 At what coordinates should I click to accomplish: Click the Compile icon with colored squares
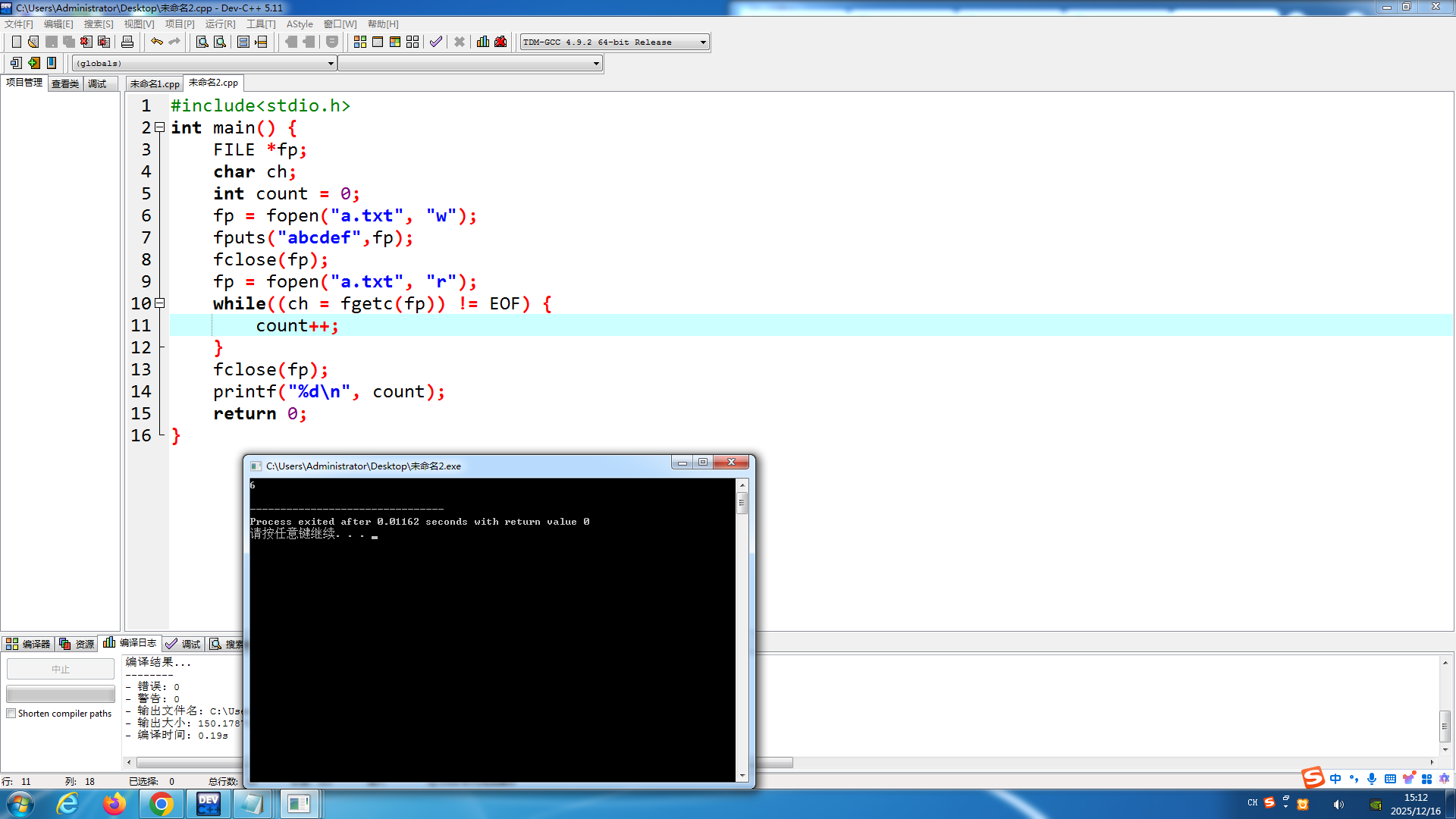[x=360, y=42]
